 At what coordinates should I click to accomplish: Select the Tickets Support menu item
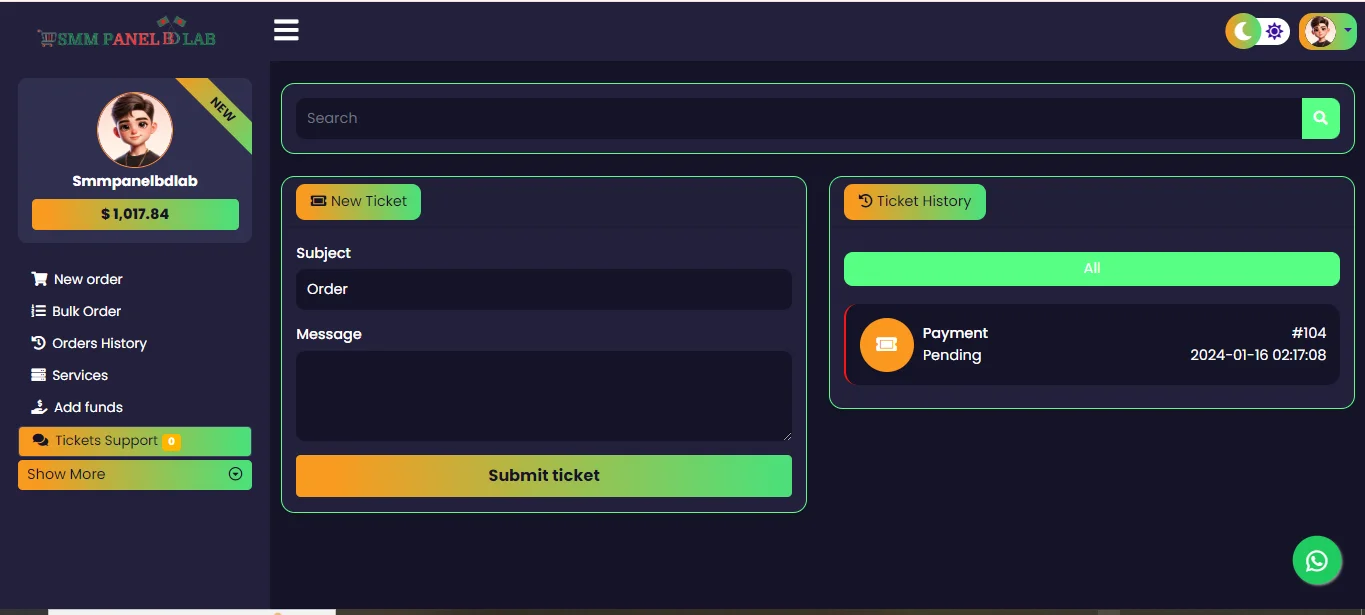click(106, 441)
